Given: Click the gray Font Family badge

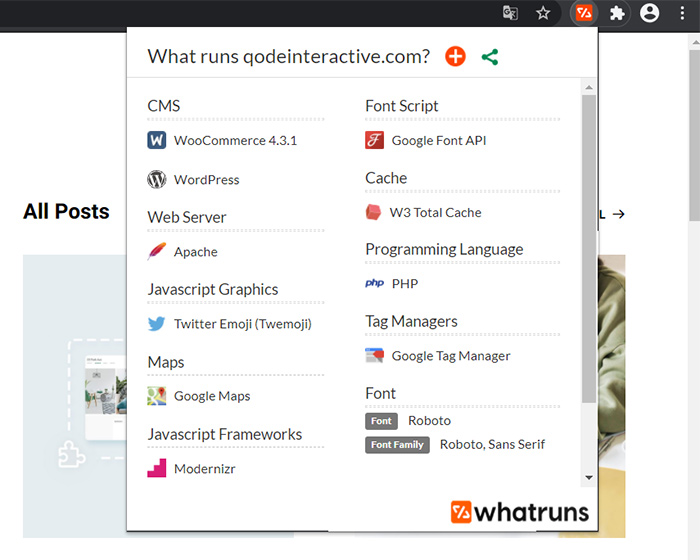Looking at the screenshot, I should 397,445.
